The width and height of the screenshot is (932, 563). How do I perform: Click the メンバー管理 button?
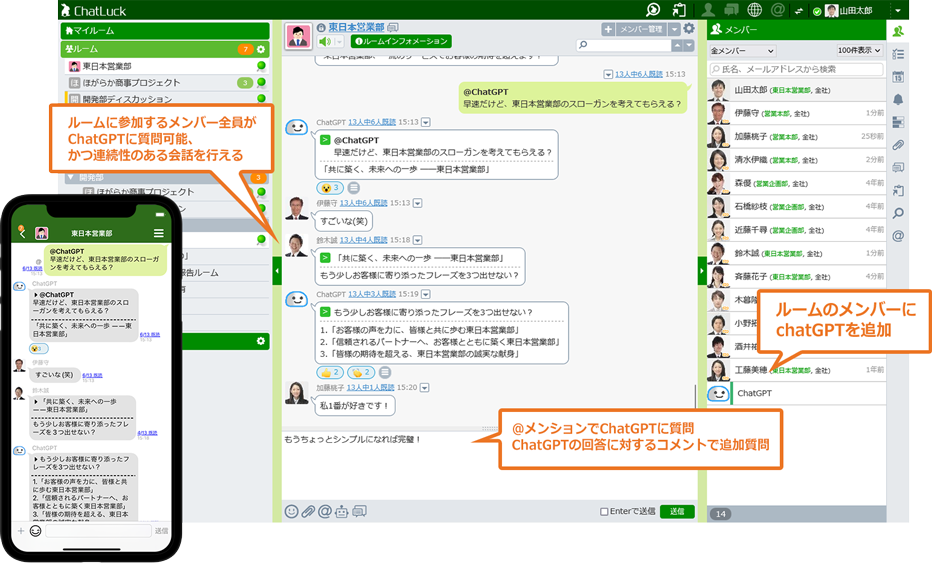(x=641, y=29)
